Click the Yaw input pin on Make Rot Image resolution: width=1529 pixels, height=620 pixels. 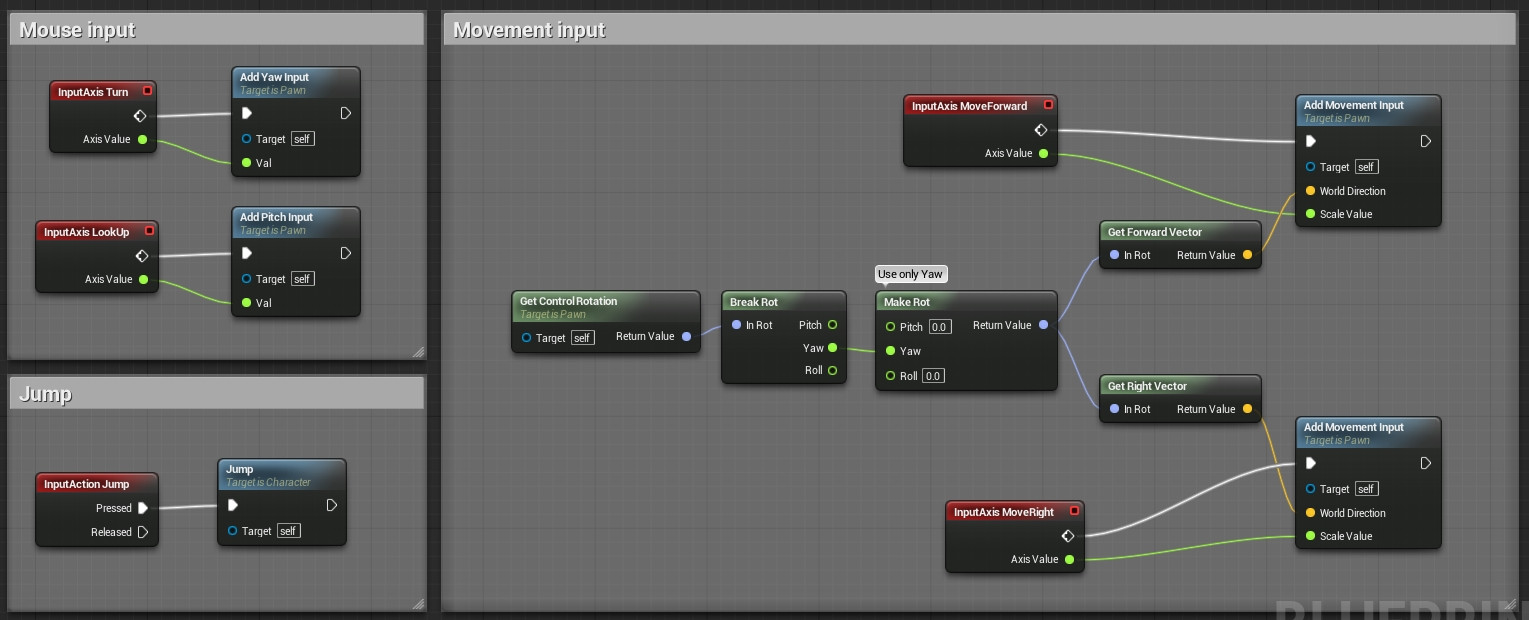pos(890,351)
